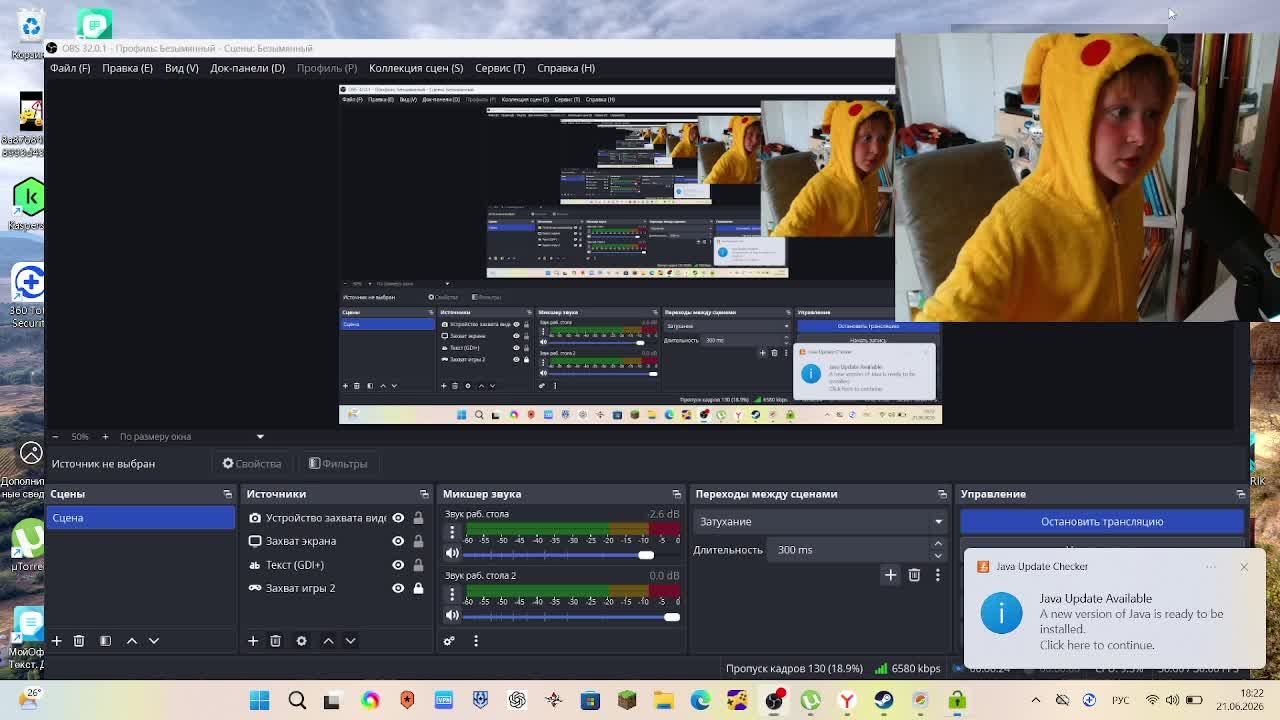This screenshot has height=720, width=1280.
Task: Open audio mixer menu three-dot icon
Action: [x=476, y=641]
